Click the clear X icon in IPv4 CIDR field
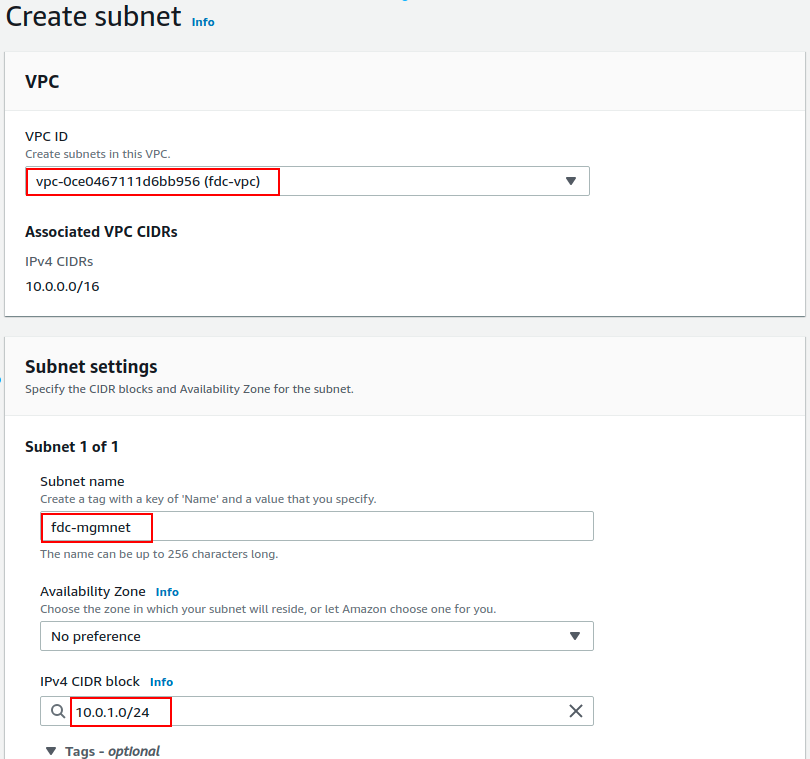 pos(576,711)
